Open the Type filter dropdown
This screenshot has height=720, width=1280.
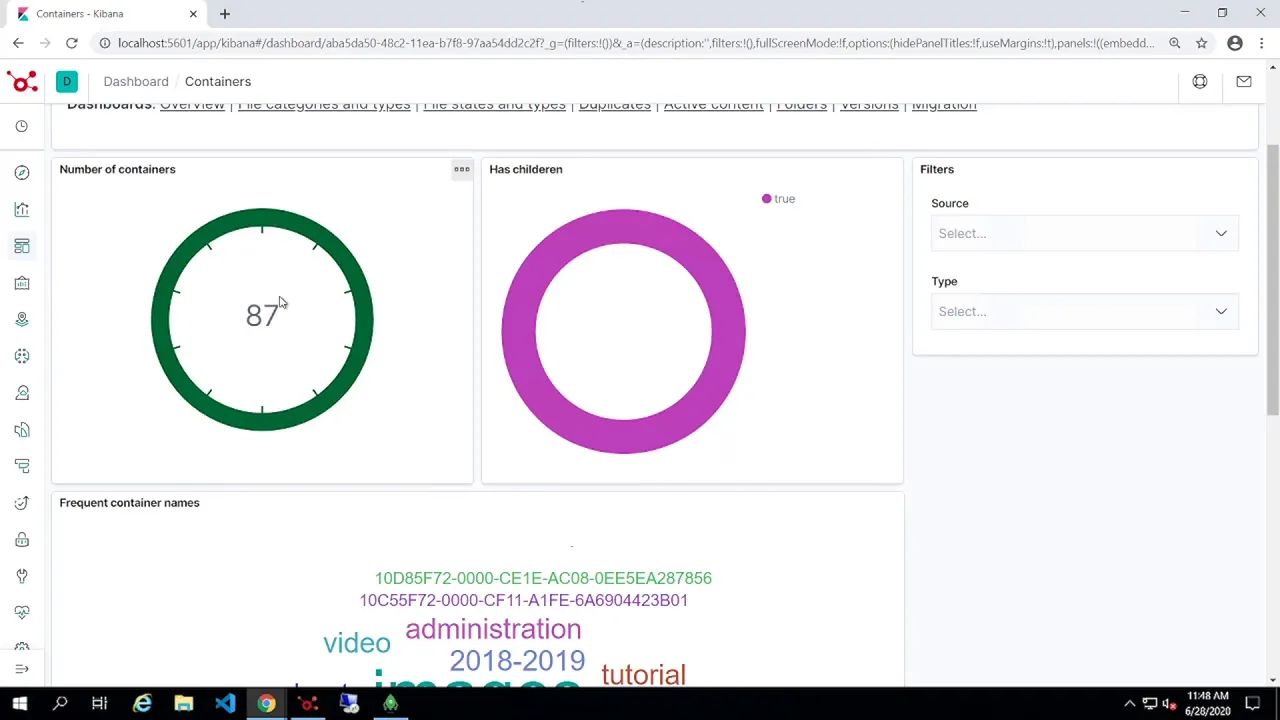(x=1085, y=311)
